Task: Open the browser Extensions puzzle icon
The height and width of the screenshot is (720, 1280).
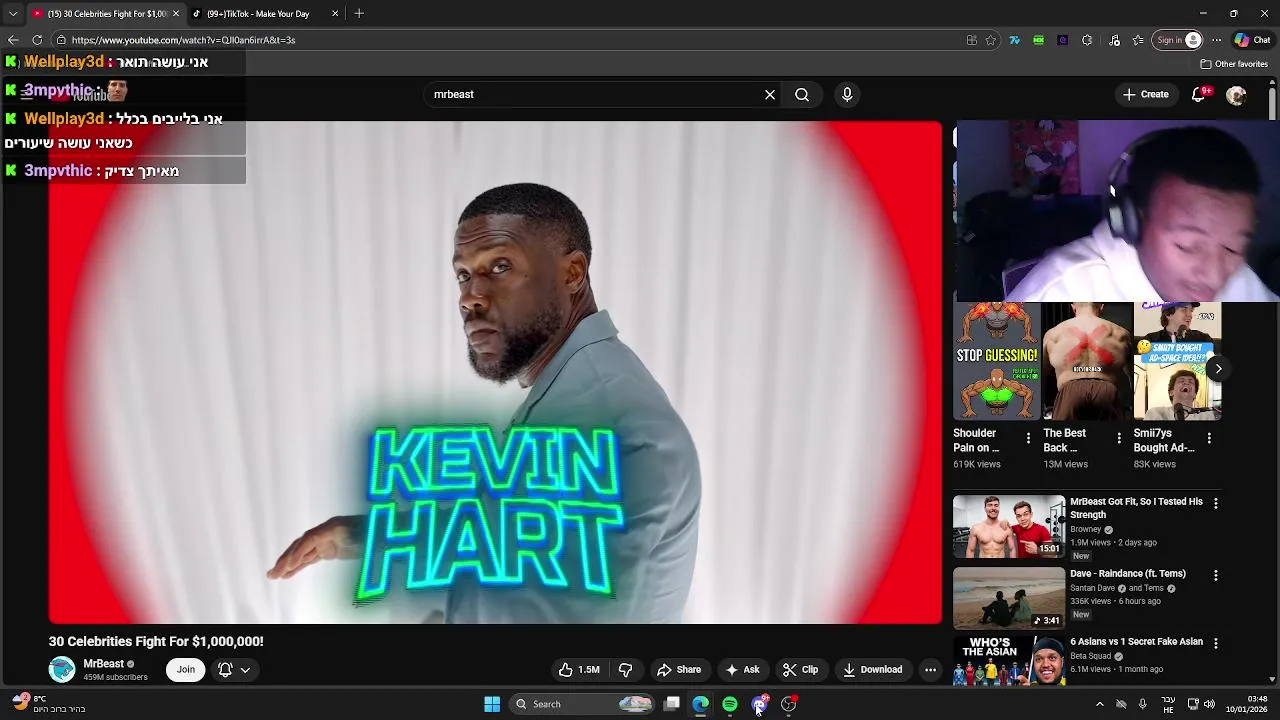Action: (1087, 40)
